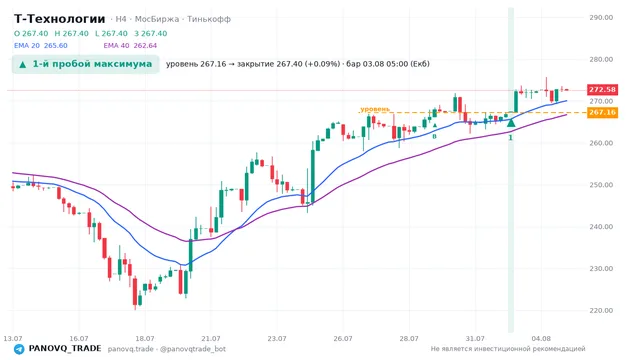The height and width of the screenshot is (360, 640).
Task: Click the 04.08 date on time axis
Action: [x=541, y=339]
